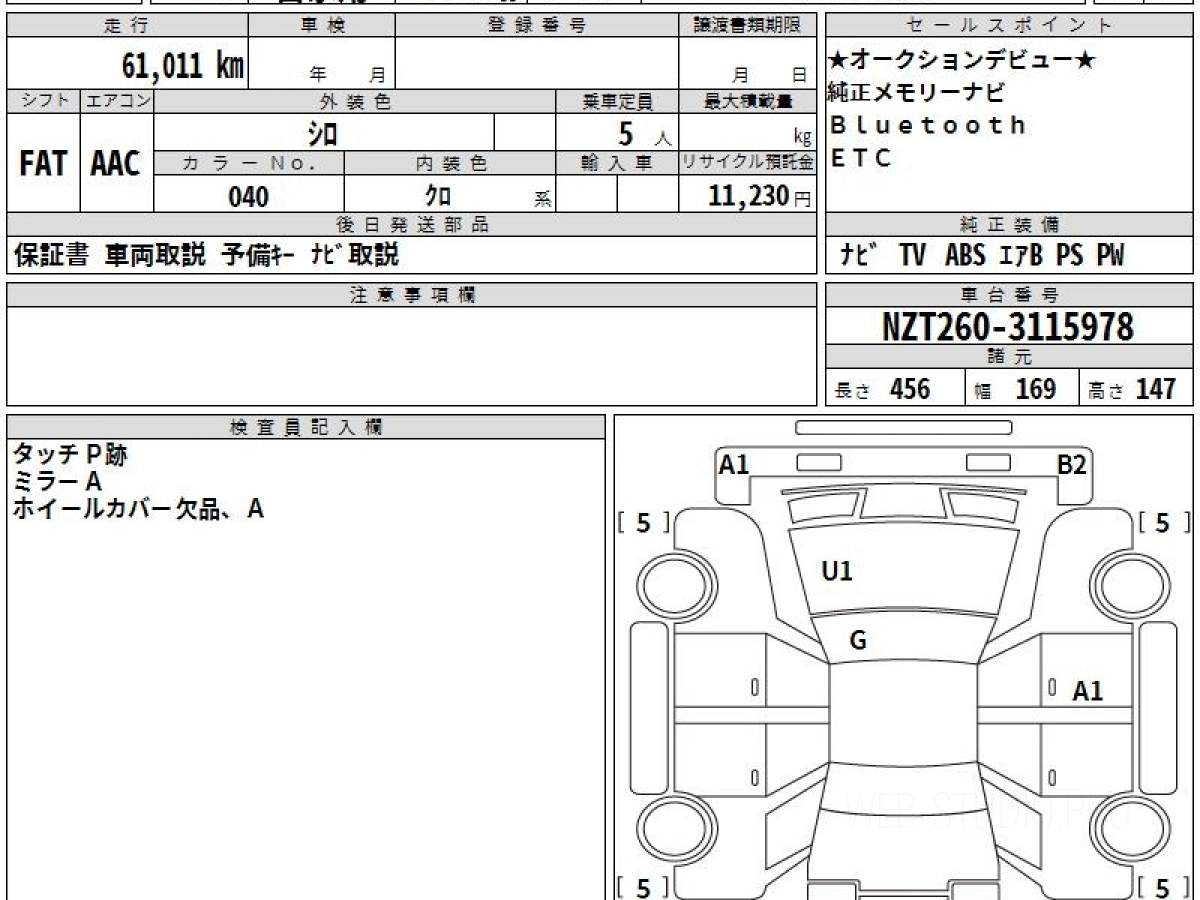Screen dimensions: 1200x900
Task: Click the 登録番号 header cell
Action: tap(537, 26)
